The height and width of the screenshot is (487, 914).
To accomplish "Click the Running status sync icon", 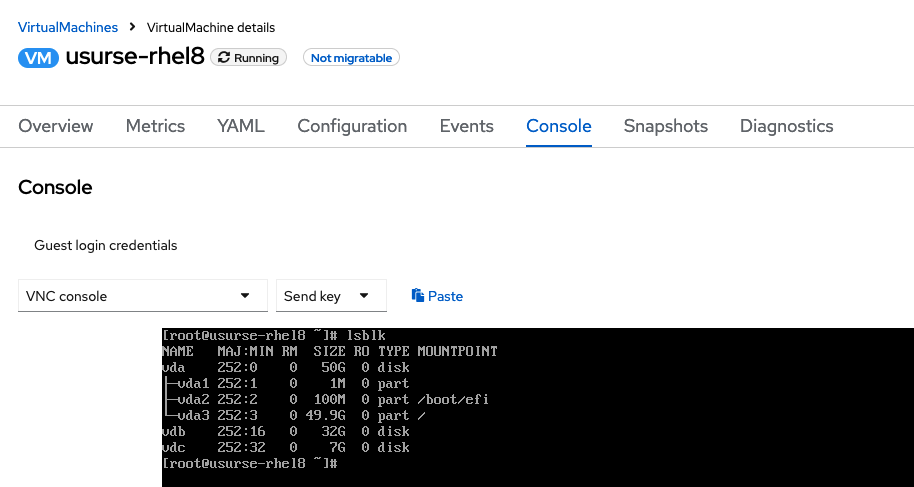I will click(224, 58).
